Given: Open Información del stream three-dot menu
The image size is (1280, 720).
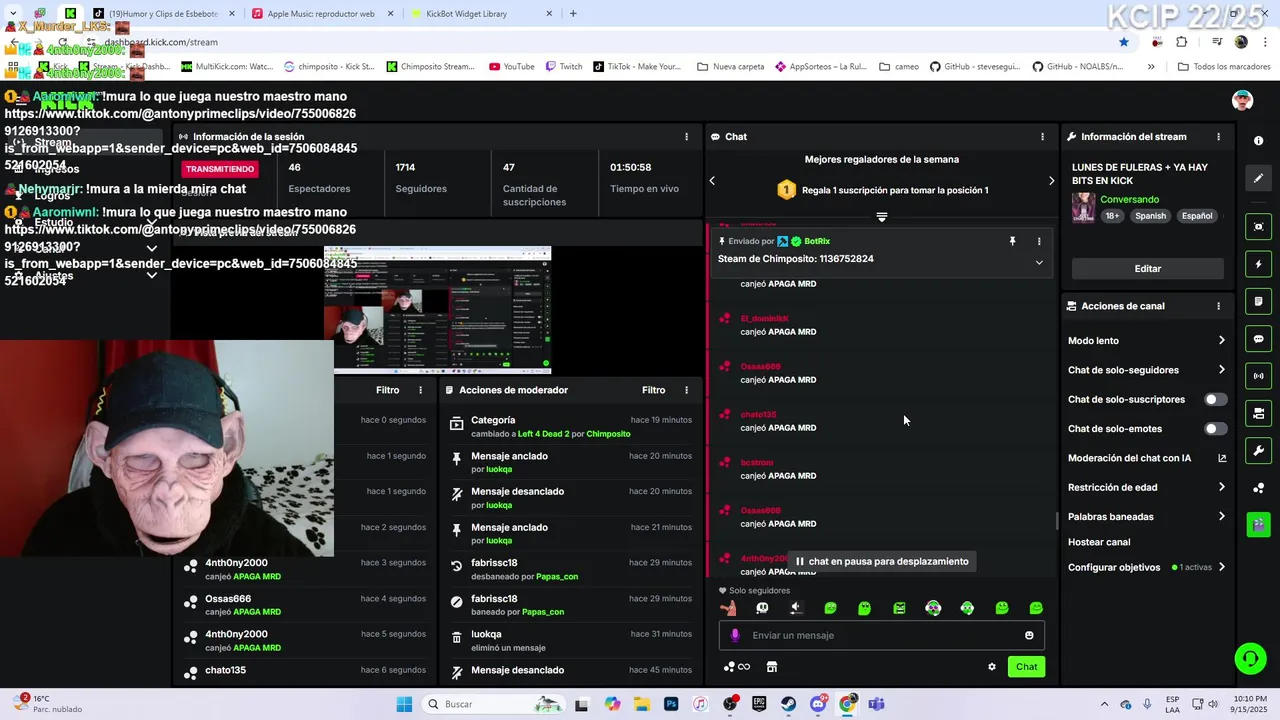Looking at the screenshot, I should click(1218, 137).
